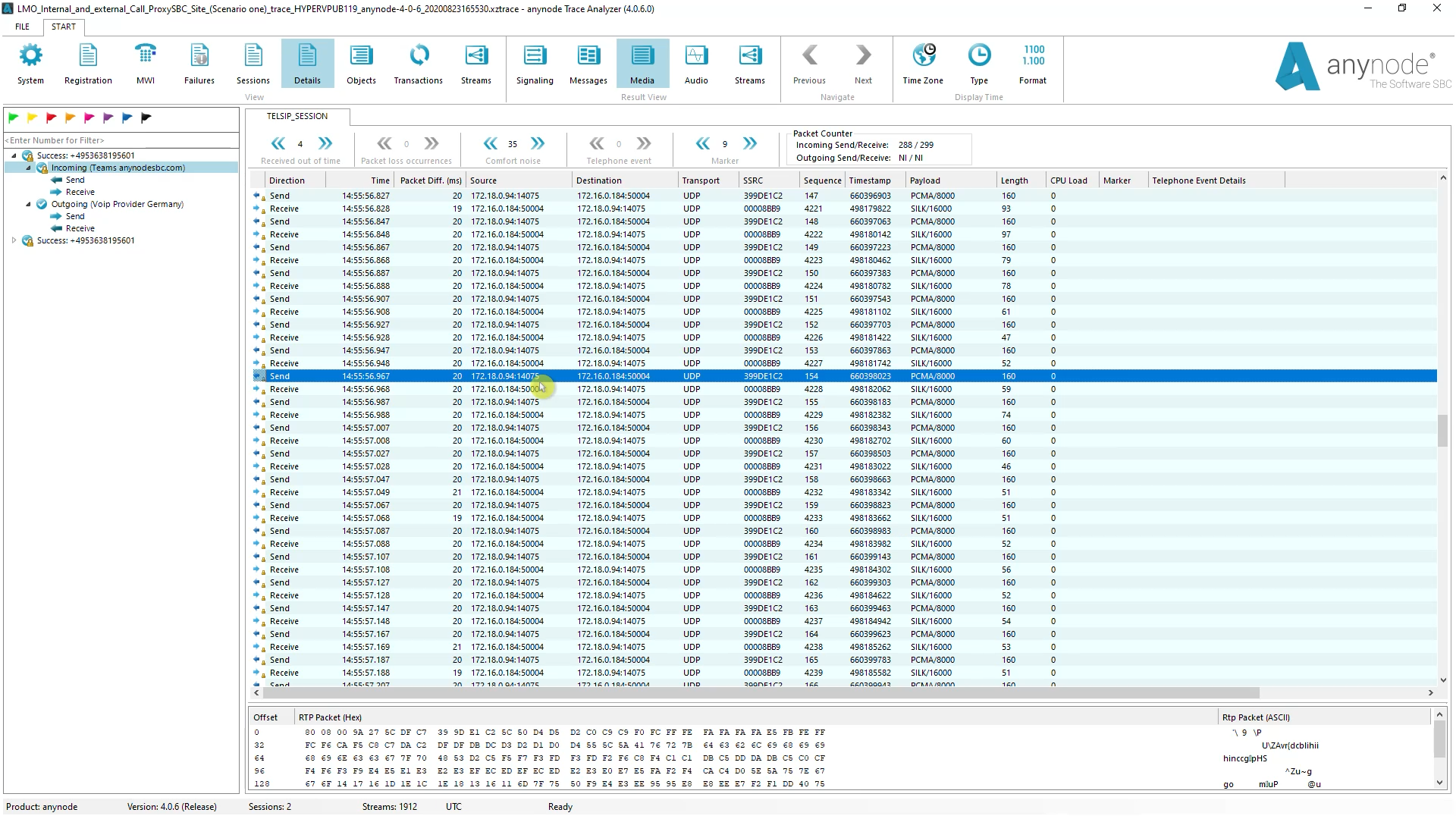Select the Send row with sequence 147

(844, 196)
